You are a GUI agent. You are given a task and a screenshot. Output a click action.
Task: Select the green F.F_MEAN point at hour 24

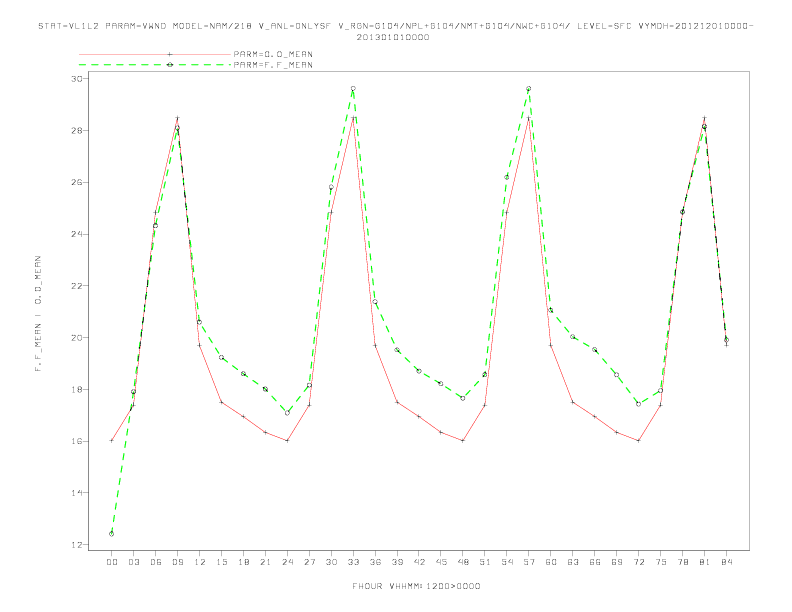tap(287, 413)
